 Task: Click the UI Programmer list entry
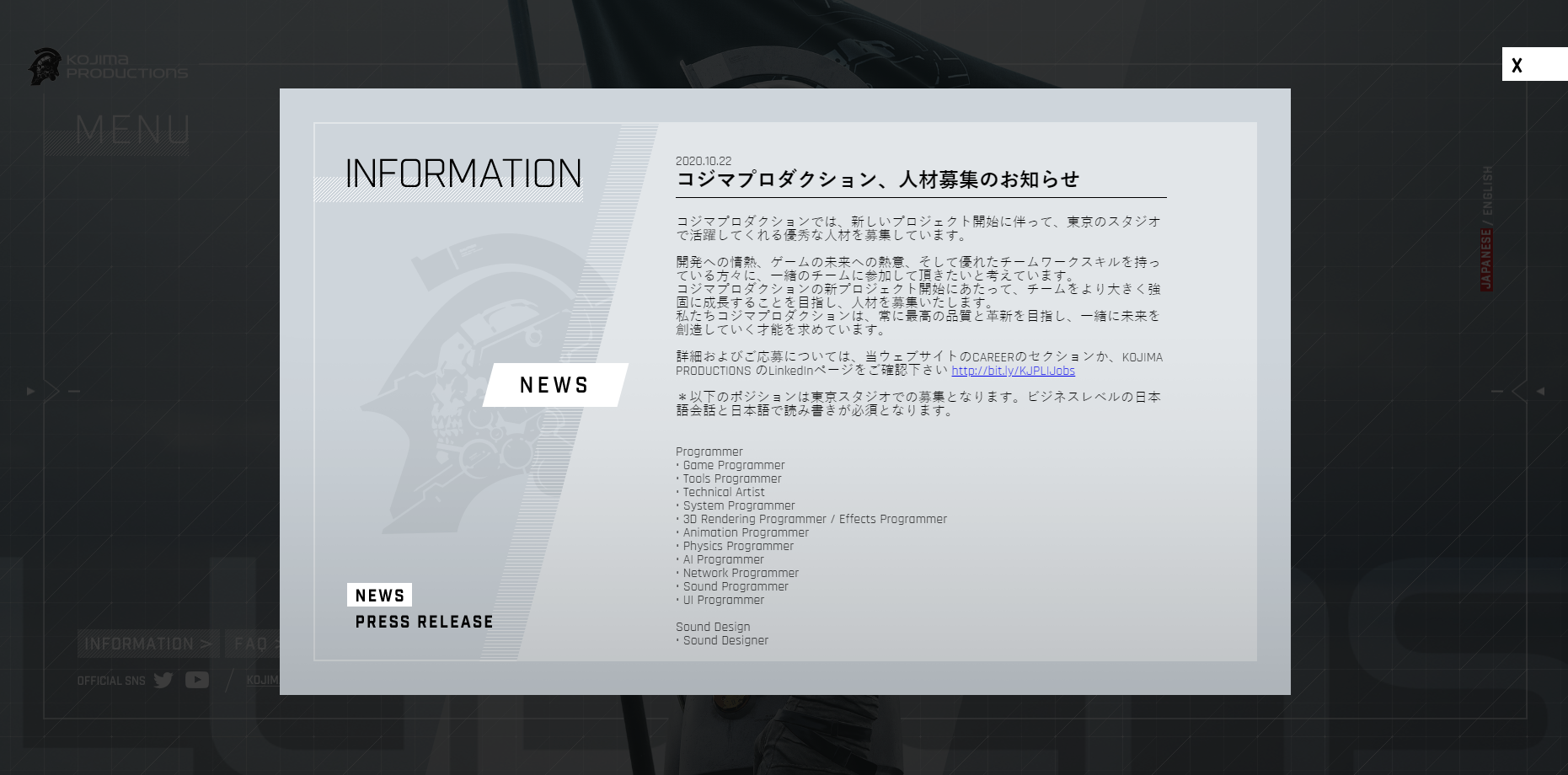coord(720,600)
